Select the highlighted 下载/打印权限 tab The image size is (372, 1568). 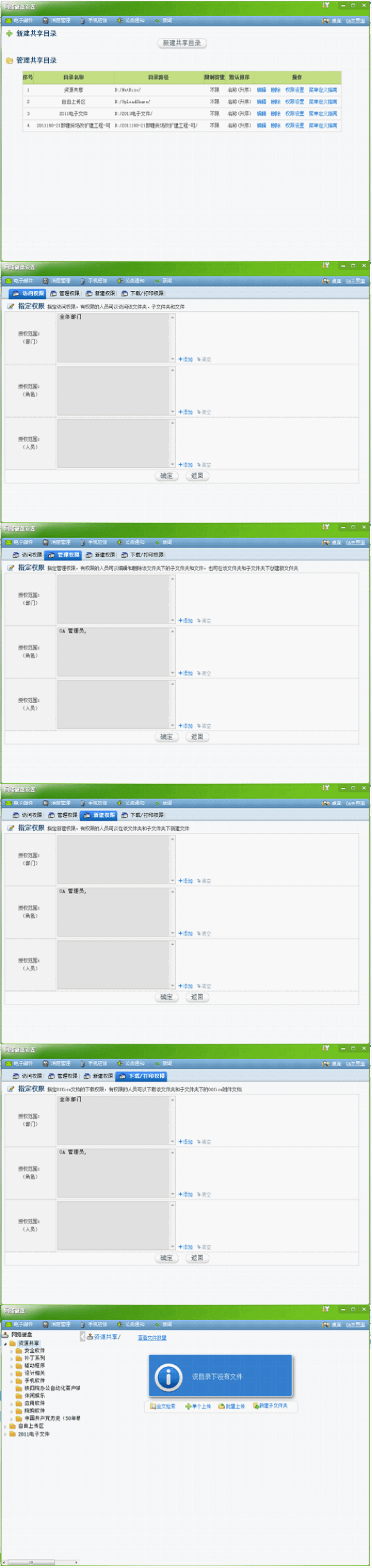click(x=142, y=1076)
